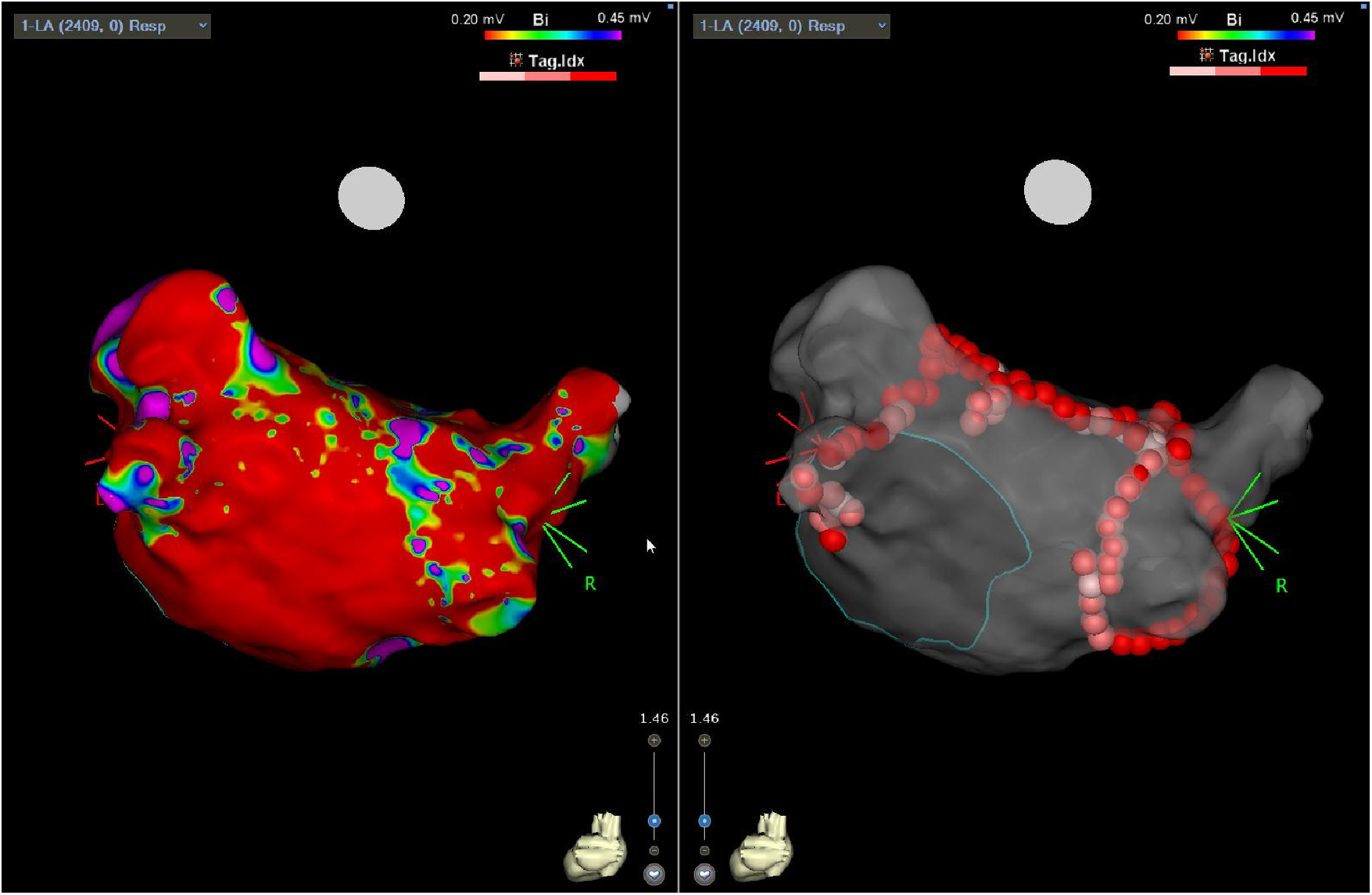Click zoom out minus button in left pane

click(x=654, y=850)
